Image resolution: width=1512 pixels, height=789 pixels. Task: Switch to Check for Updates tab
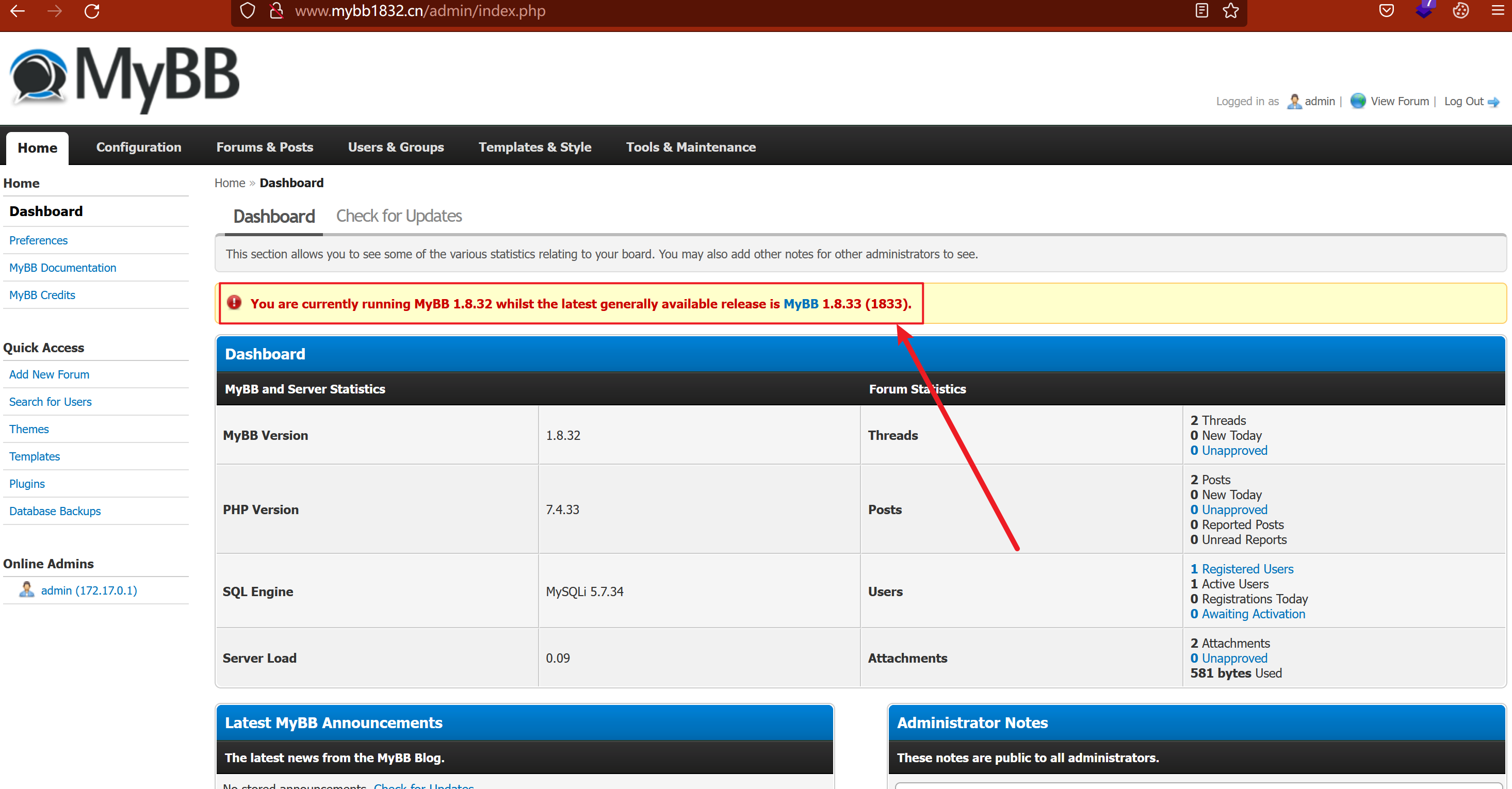399,216
